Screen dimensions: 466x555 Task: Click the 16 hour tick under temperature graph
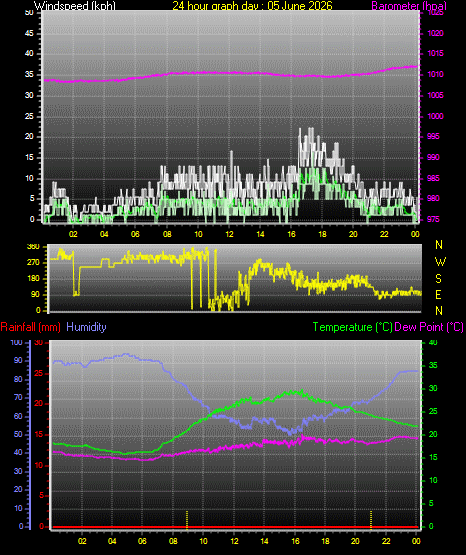(295, 541)
